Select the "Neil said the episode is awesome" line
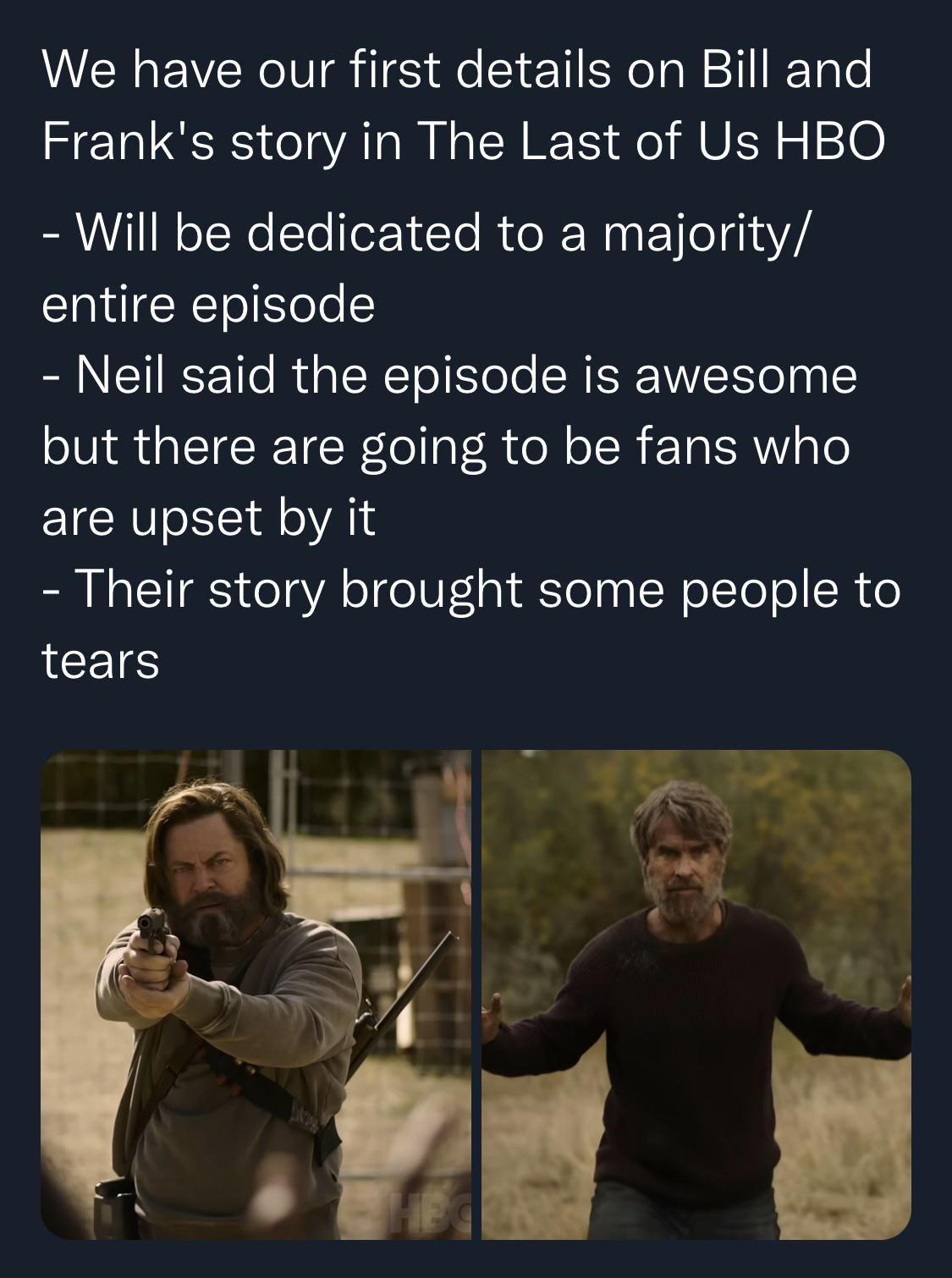The width and height of the screenshot is (952, 1278). coord(449,376)
